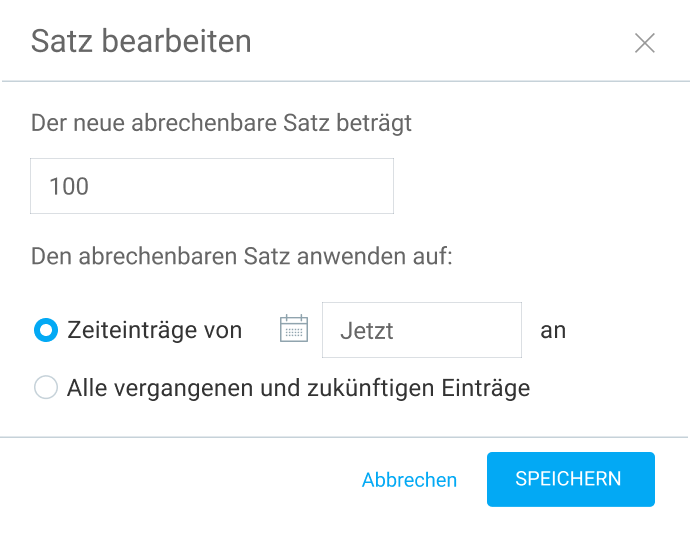Open the calendar date picker icon
The image size is (691, 536).
(x=294, y=329)
